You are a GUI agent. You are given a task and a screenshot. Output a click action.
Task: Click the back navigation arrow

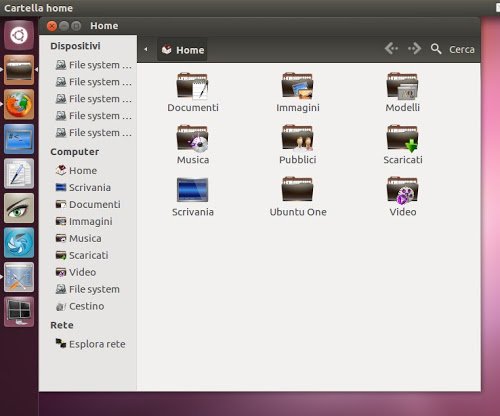(391, 49)
